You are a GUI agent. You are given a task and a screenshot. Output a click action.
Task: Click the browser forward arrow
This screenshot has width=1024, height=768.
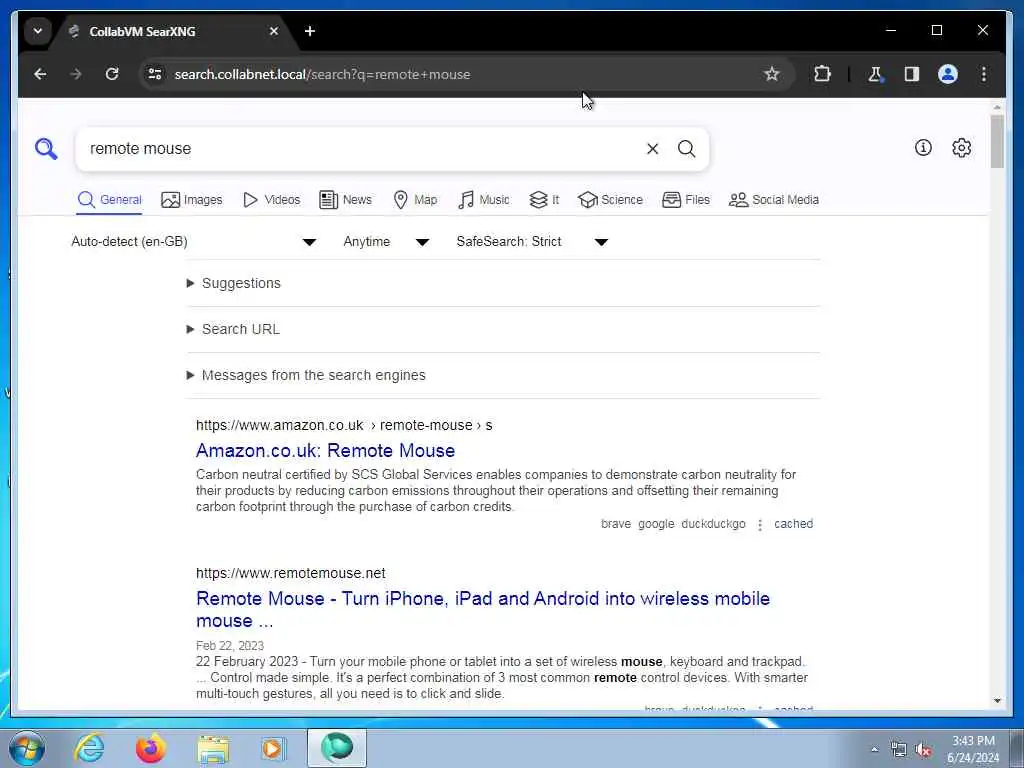point(76,74)
